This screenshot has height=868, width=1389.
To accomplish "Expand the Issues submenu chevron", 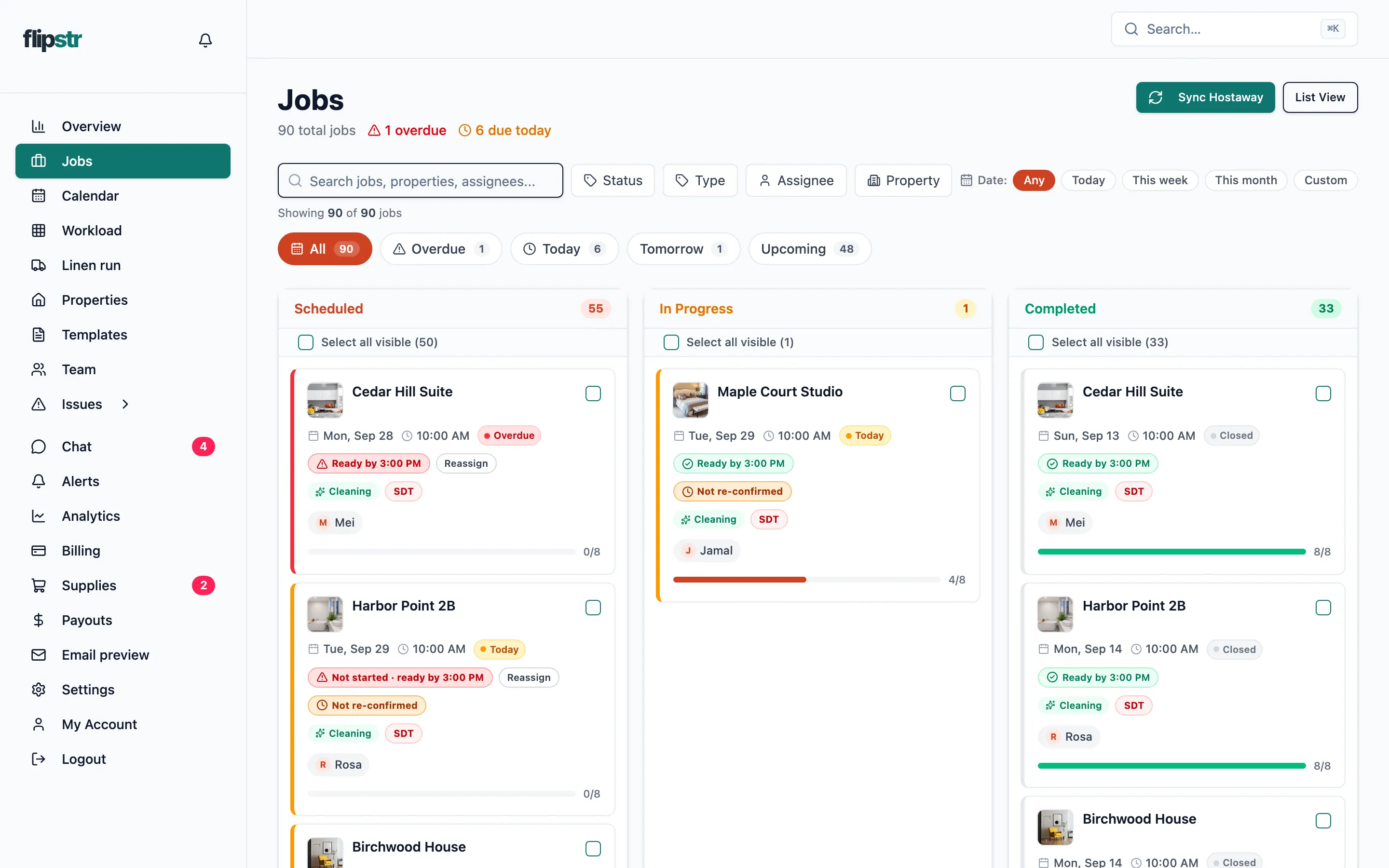I will point(125,404).
